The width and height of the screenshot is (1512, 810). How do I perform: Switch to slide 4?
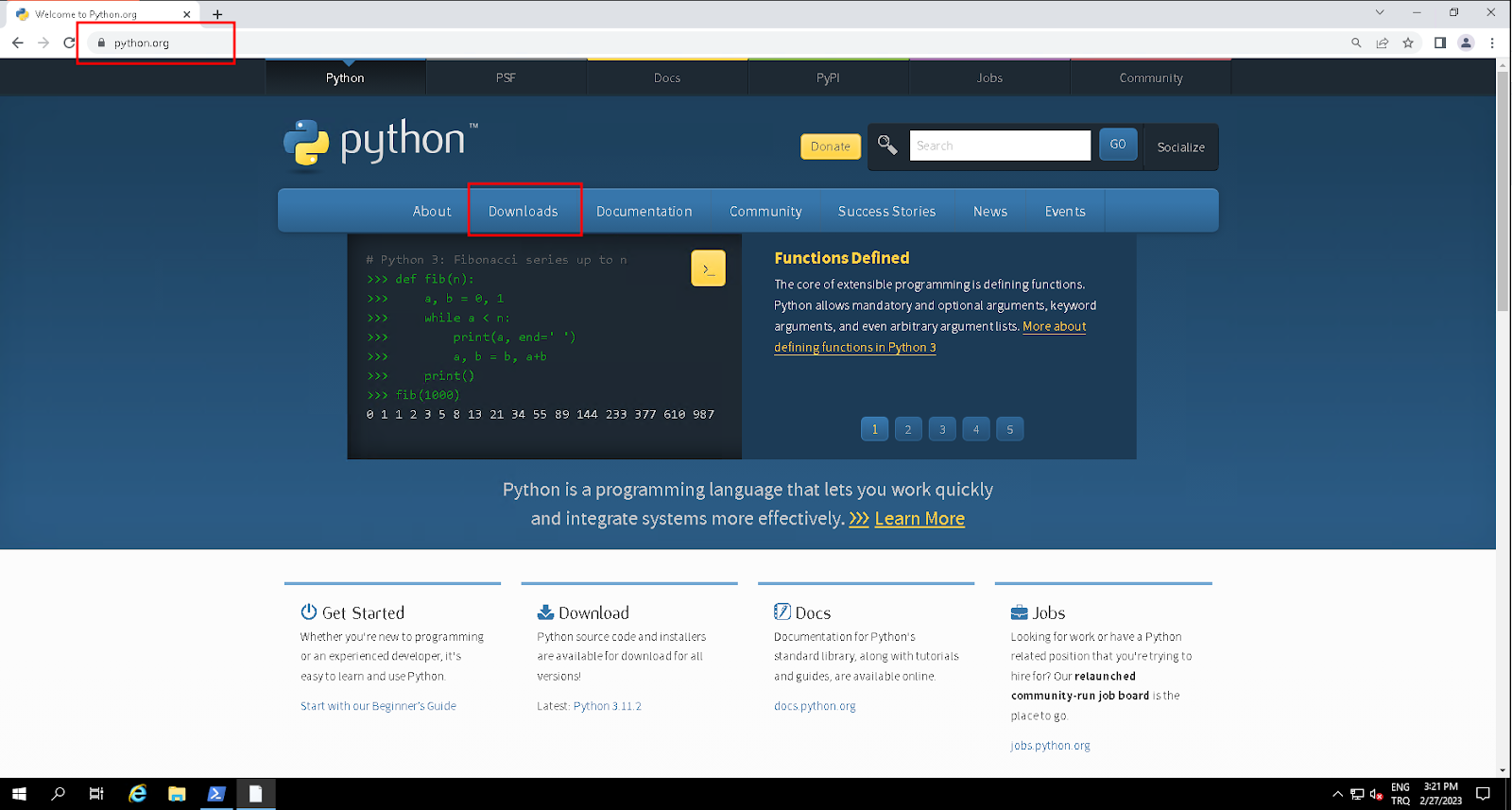976,429
